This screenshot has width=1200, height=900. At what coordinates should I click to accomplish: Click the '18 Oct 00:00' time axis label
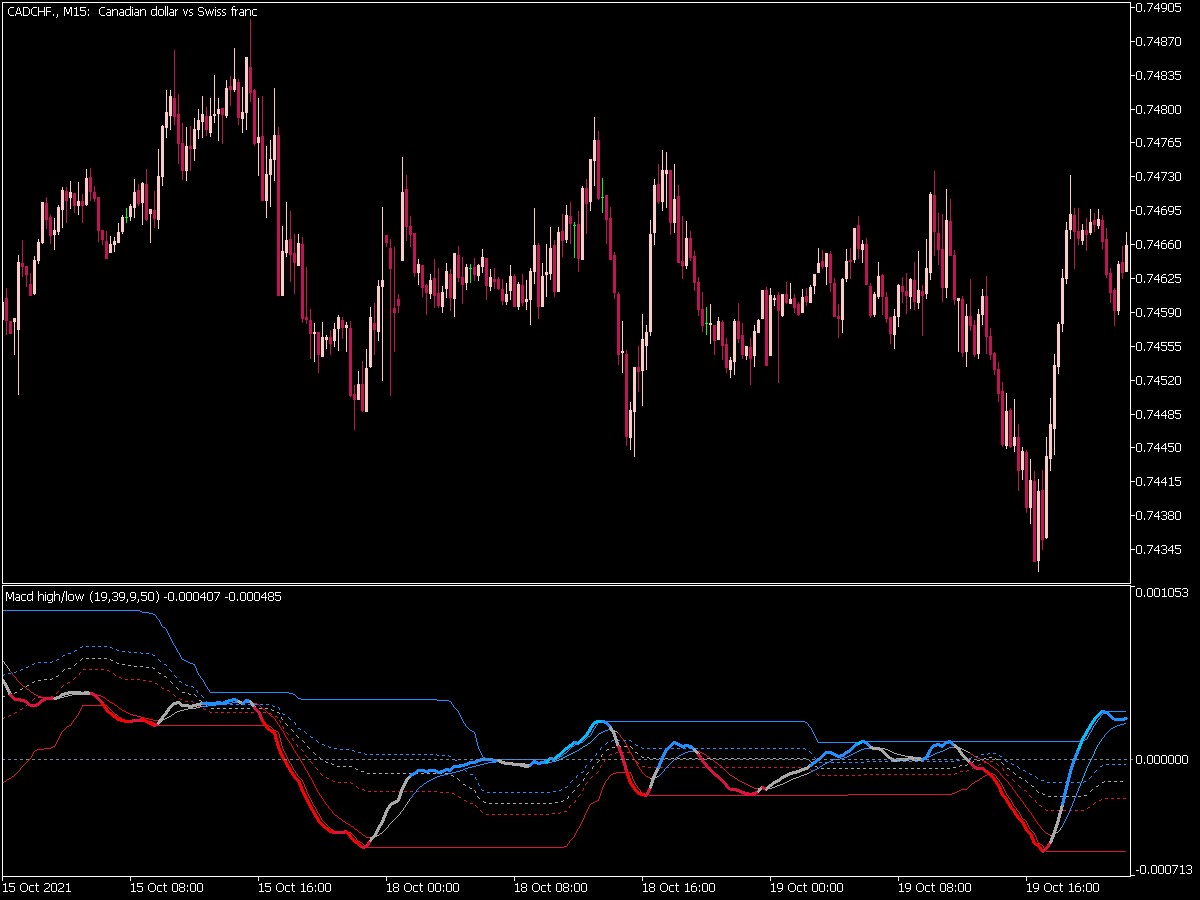[x=423, y=888]
